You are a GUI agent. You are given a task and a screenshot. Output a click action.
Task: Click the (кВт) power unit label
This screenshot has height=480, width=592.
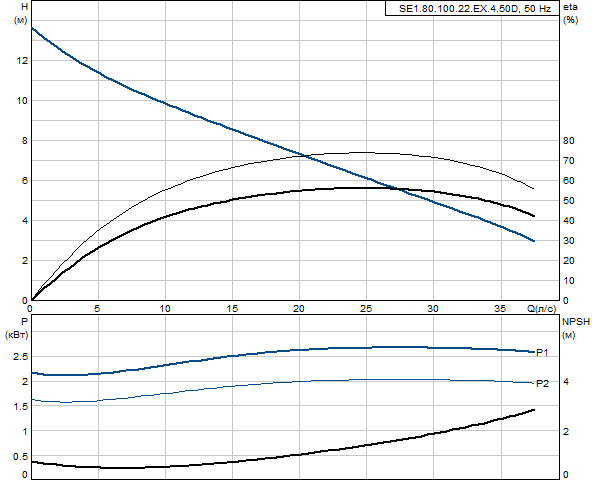click(x=17, y=335)
